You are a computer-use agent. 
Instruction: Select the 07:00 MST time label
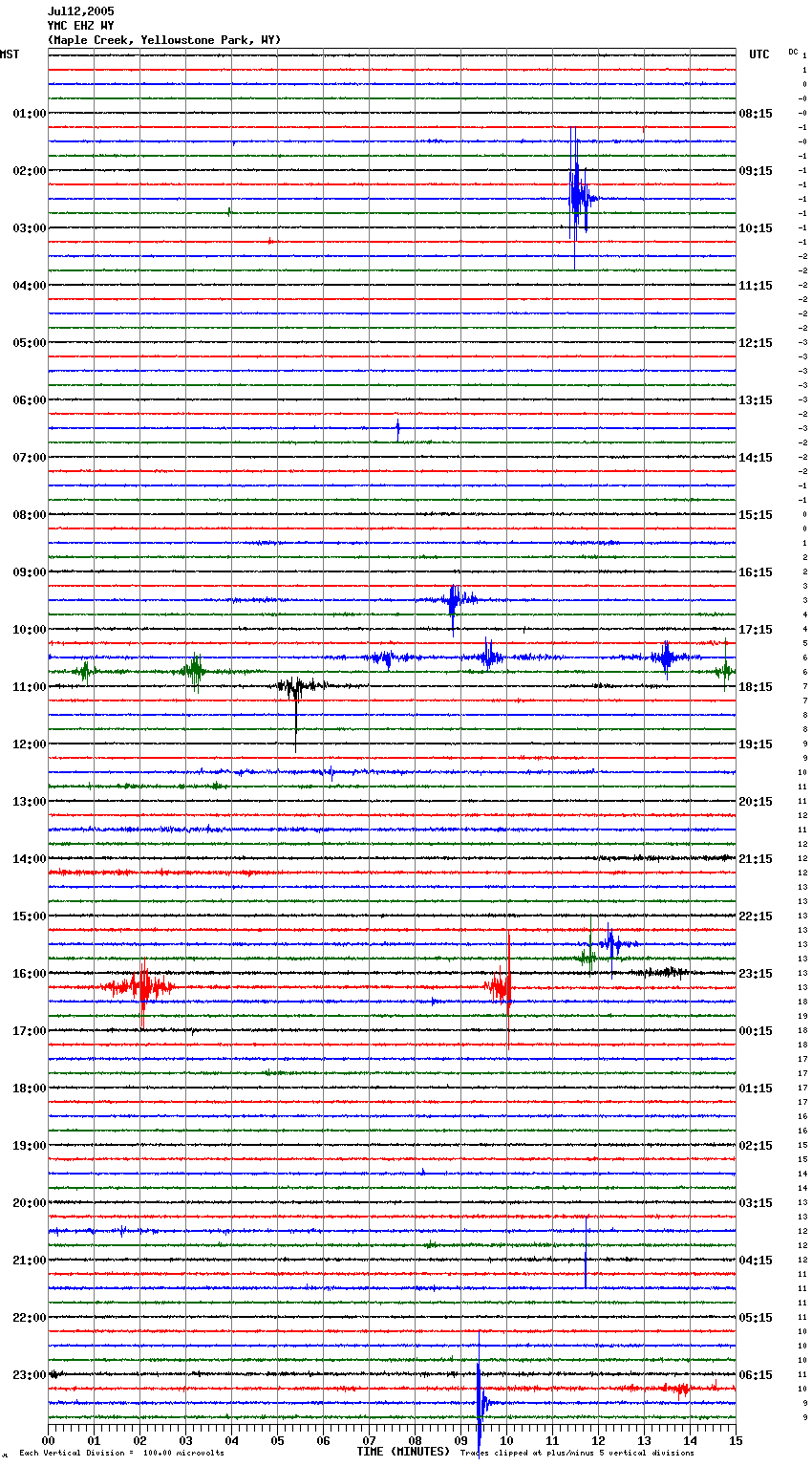point(29,458)
